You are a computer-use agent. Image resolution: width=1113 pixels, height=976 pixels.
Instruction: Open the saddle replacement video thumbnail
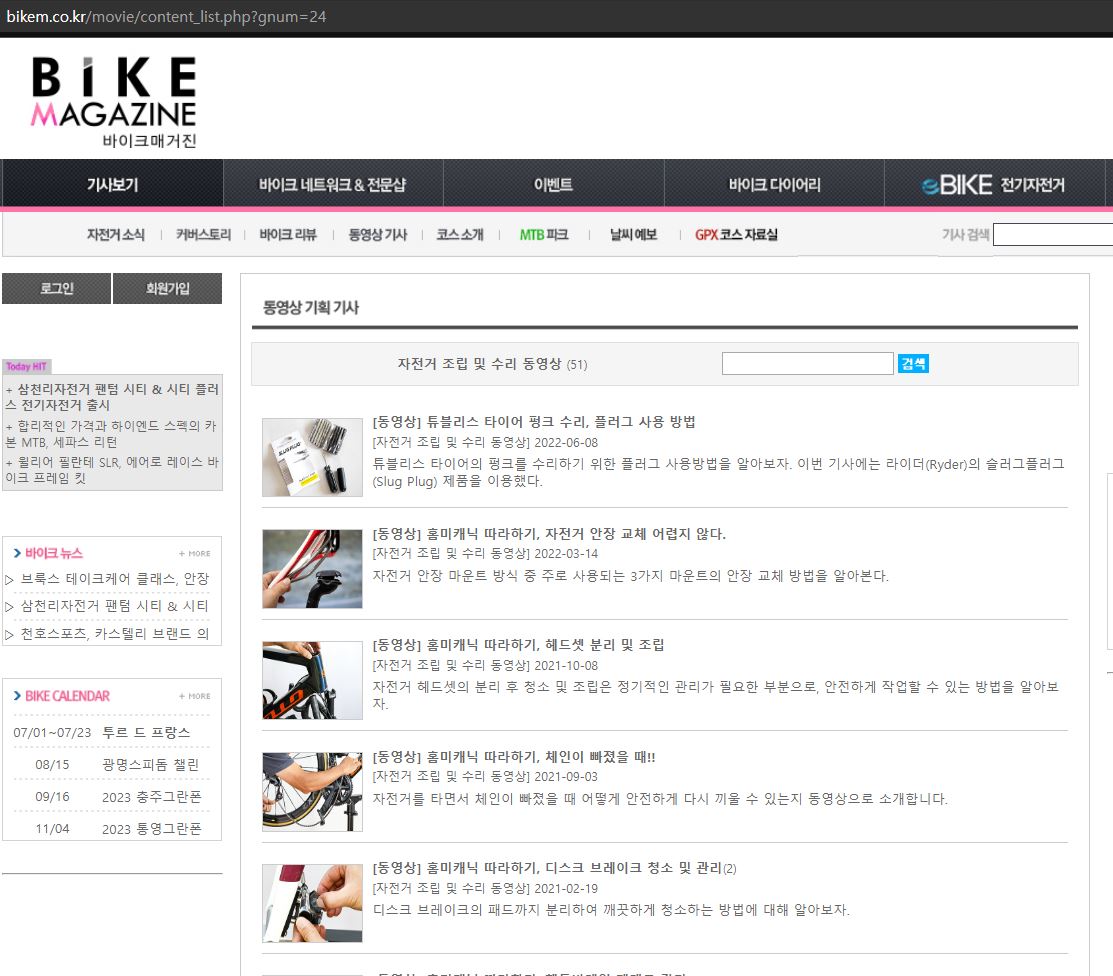[x=312, y=569]
